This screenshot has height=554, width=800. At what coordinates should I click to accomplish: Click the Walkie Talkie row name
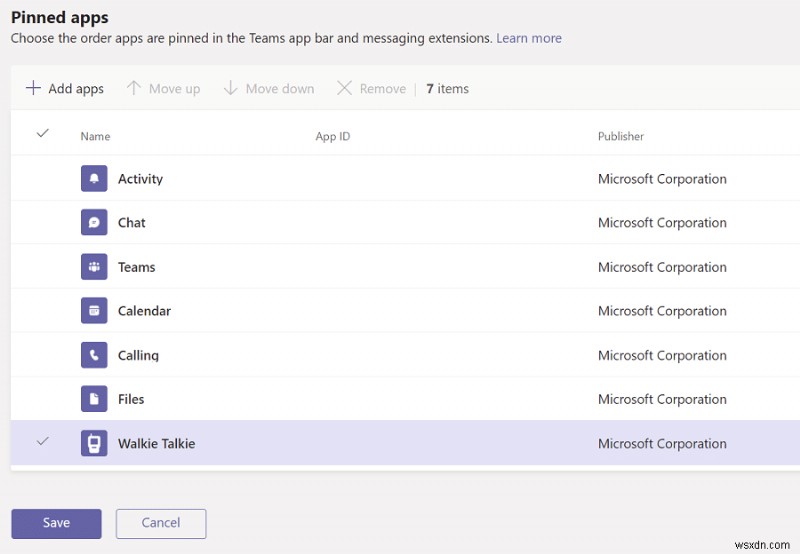[156, 444]
